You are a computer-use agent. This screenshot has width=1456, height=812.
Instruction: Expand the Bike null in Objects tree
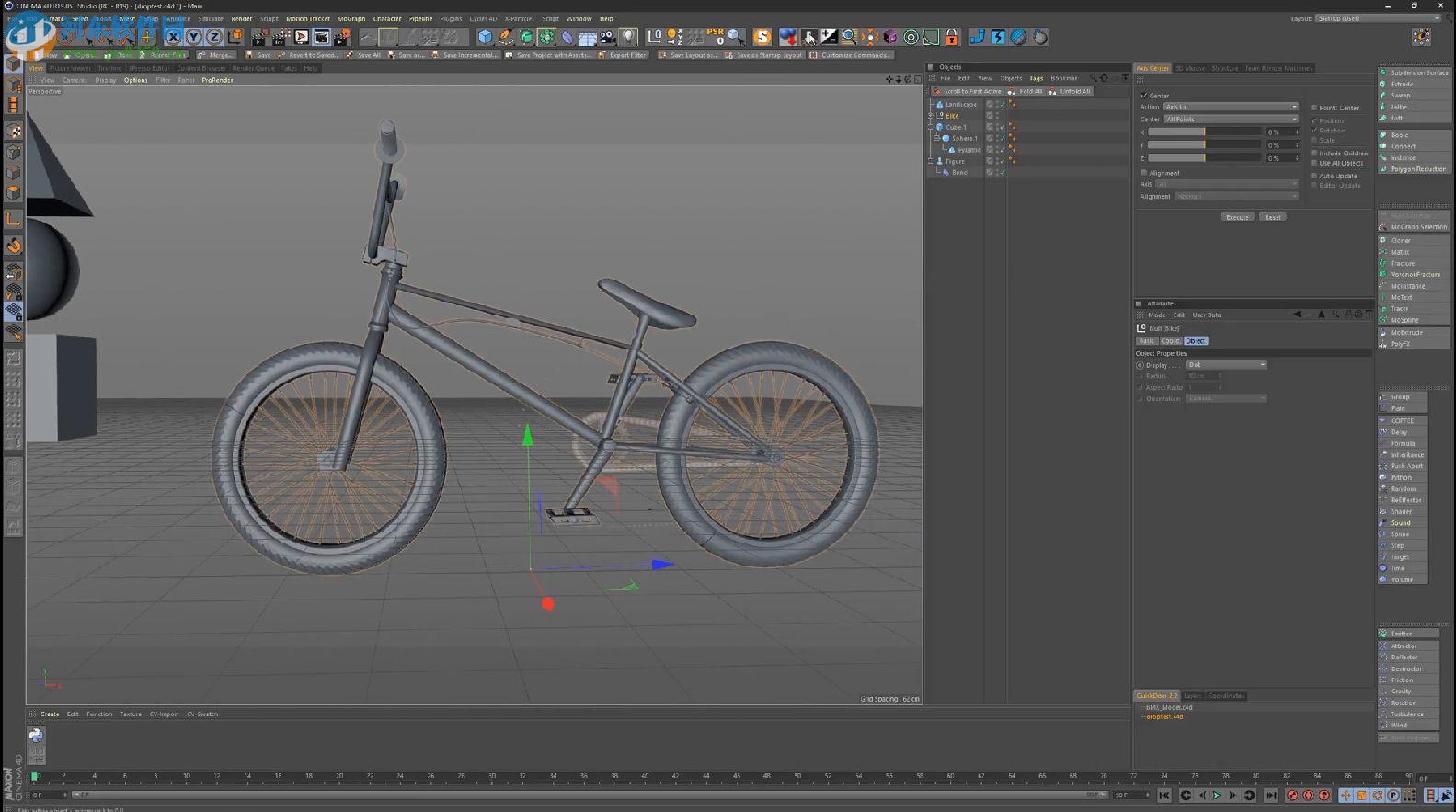pos(931,116)
